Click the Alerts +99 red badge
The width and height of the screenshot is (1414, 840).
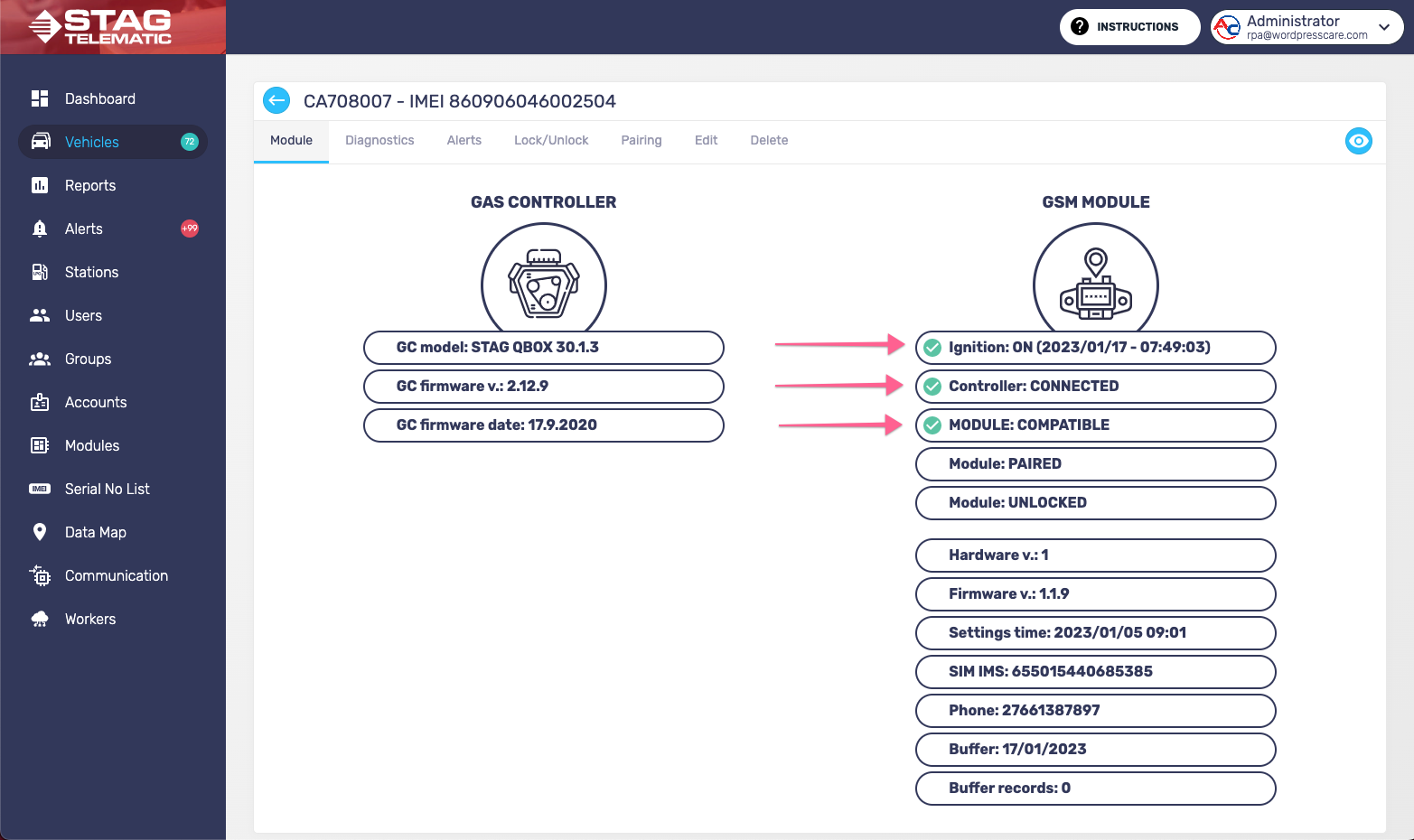[190, 229]
